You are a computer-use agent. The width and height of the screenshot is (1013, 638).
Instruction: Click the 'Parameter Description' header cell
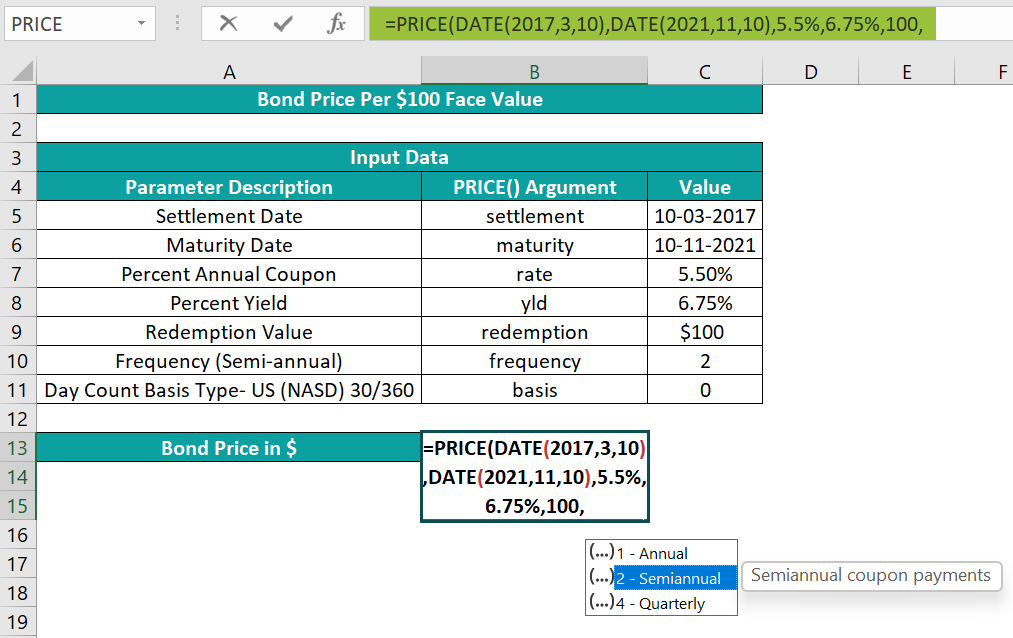point(229,187)
